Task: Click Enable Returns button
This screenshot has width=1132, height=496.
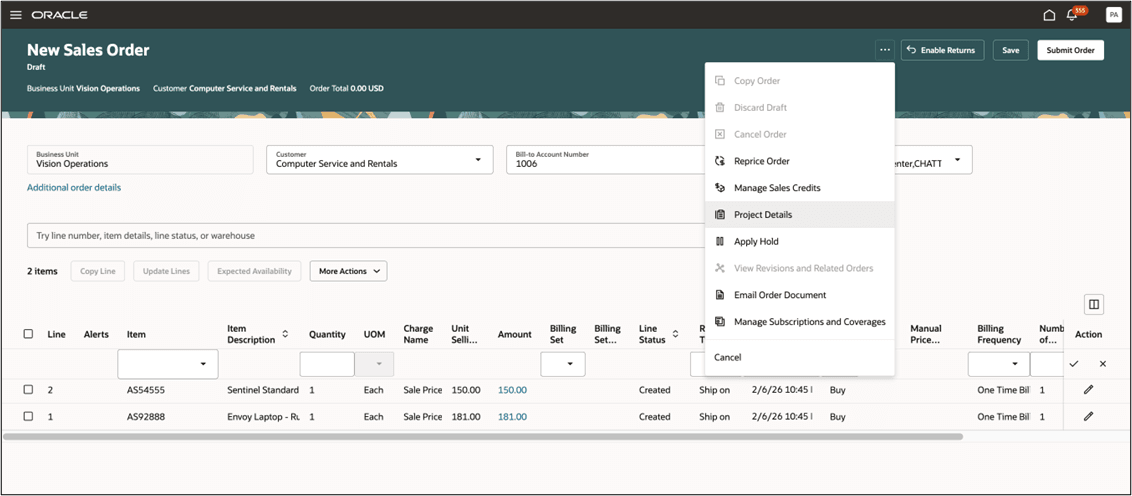Action: coord(943,50)
